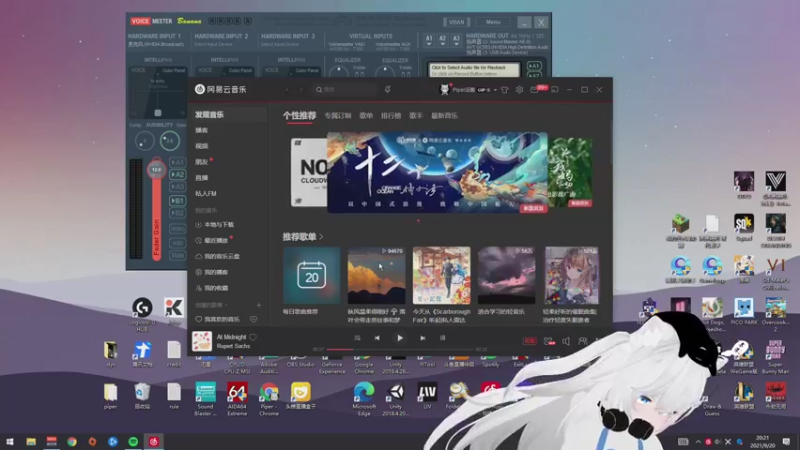The height and width of the screenshot is (450, 800).
Task: Click the VBAN button in Voicemeeter
Action: (x=456, y=22)
